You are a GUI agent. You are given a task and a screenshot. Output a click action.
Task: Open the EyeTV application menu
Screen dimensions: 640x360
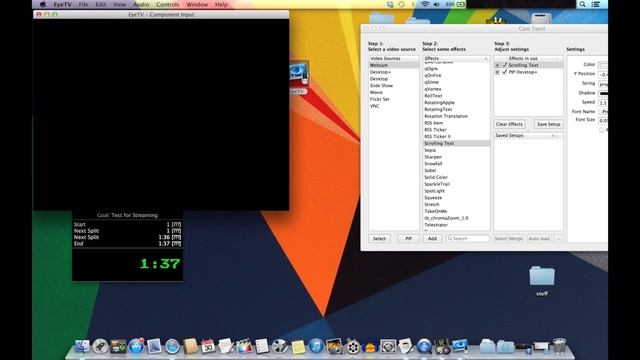pyautogui.click(x=62, y=4)
